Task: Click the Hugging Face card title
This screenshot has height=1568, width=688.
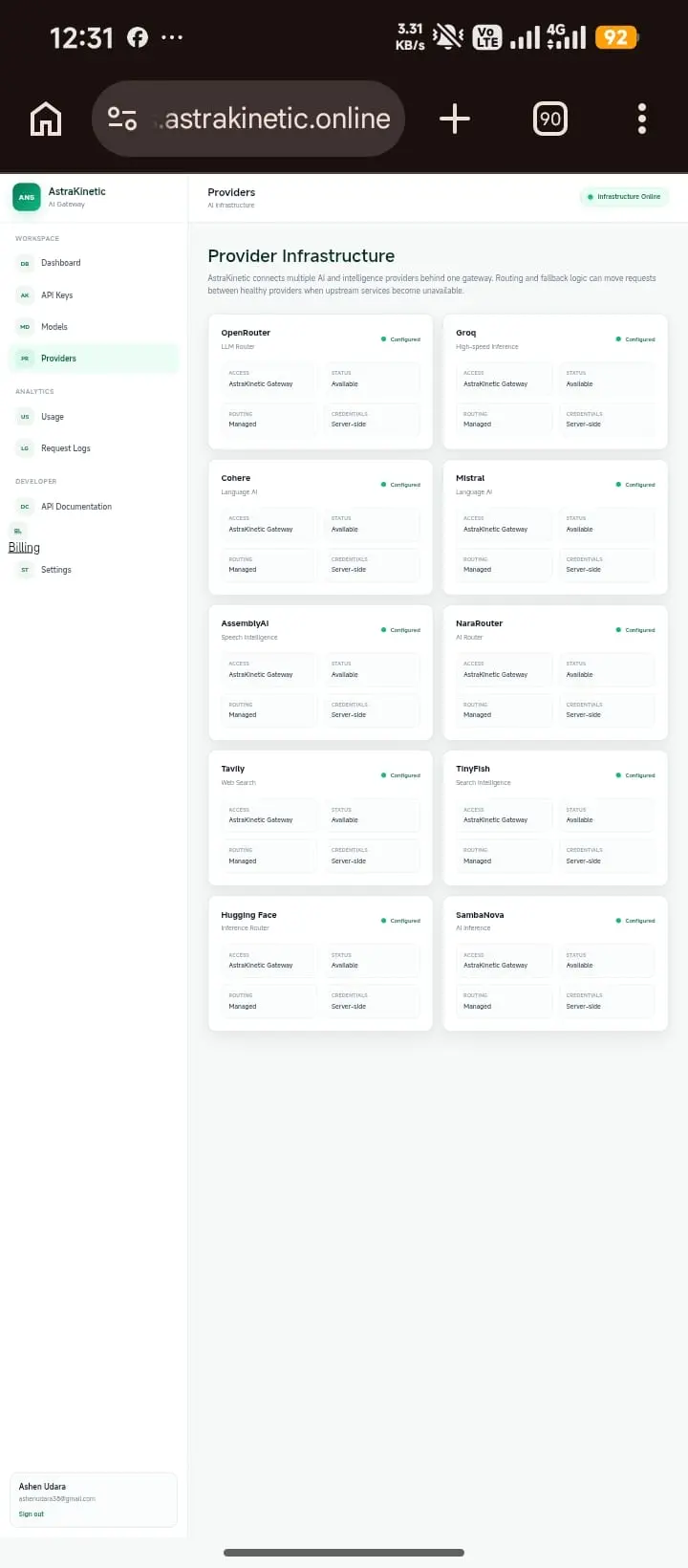Action: (248, 915)
